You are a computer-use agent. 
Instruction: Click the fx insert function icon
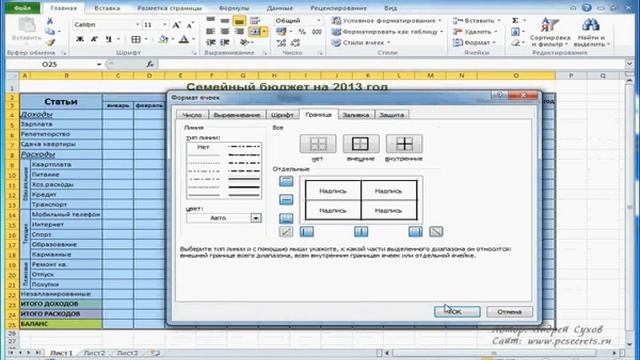150,64
